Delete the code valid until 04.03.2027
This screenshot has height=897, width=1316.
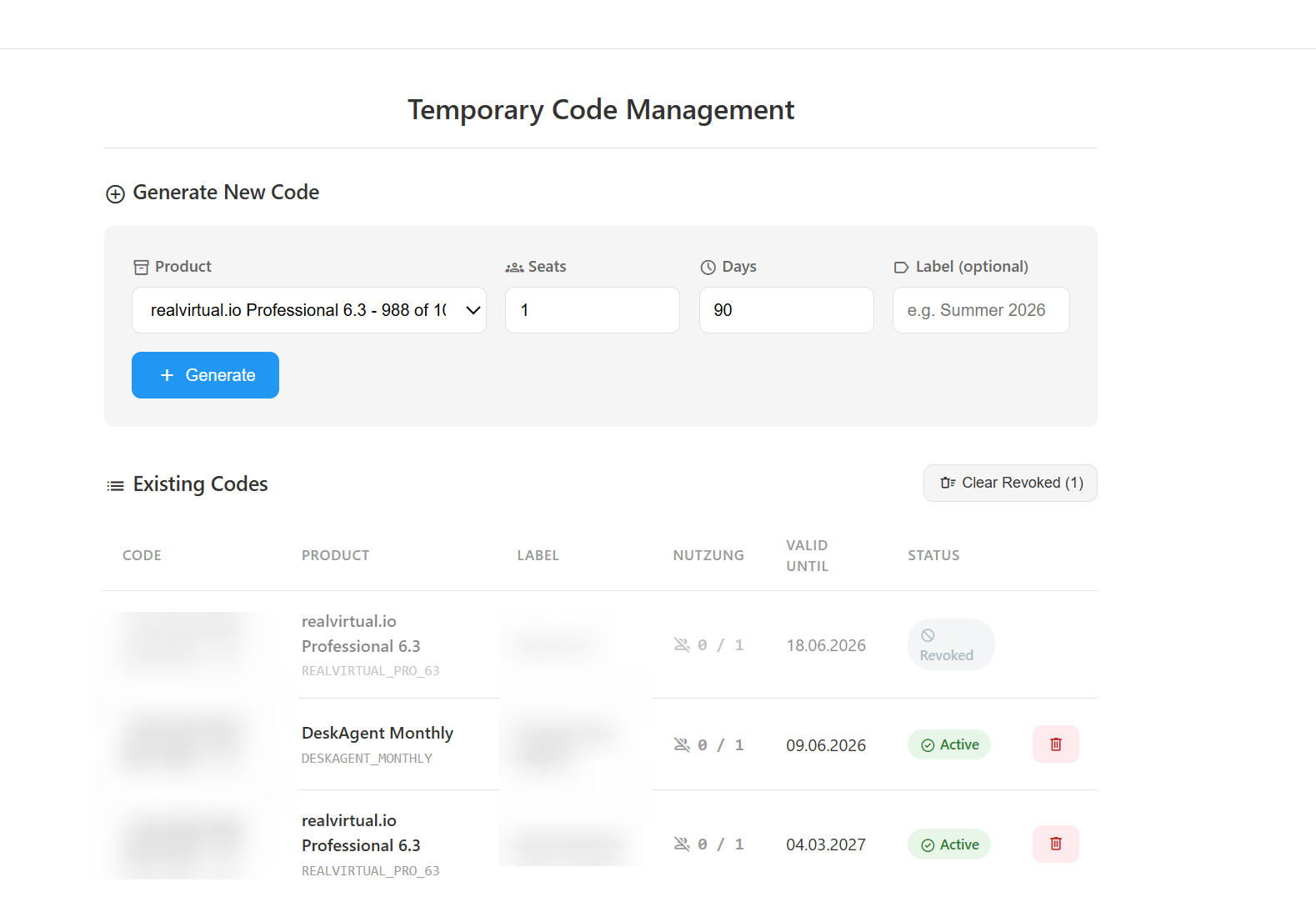1055,844
